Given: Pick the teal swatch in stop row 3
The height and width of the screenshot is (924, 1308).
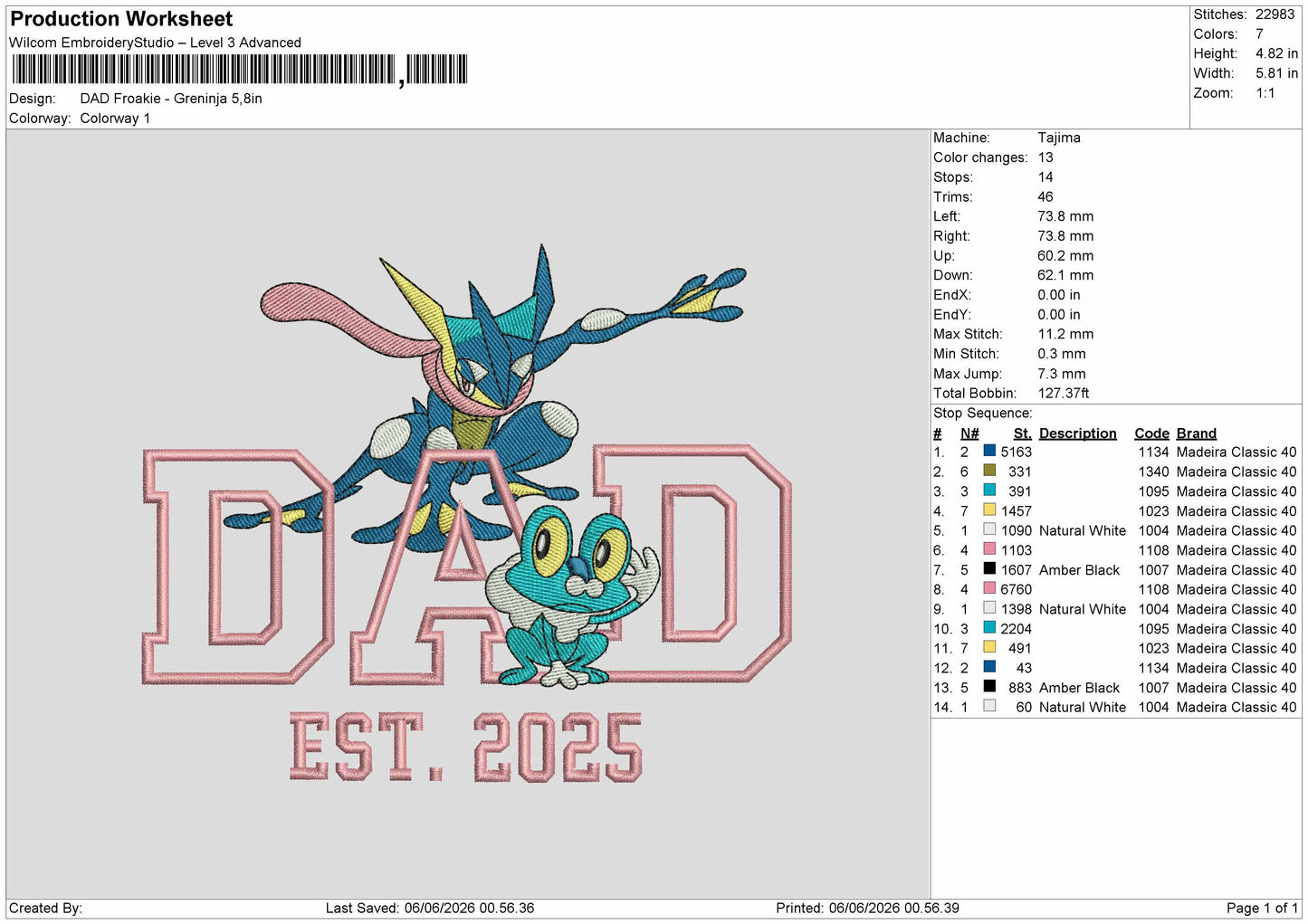Looking at the screenshot, I should coord(989,491).
